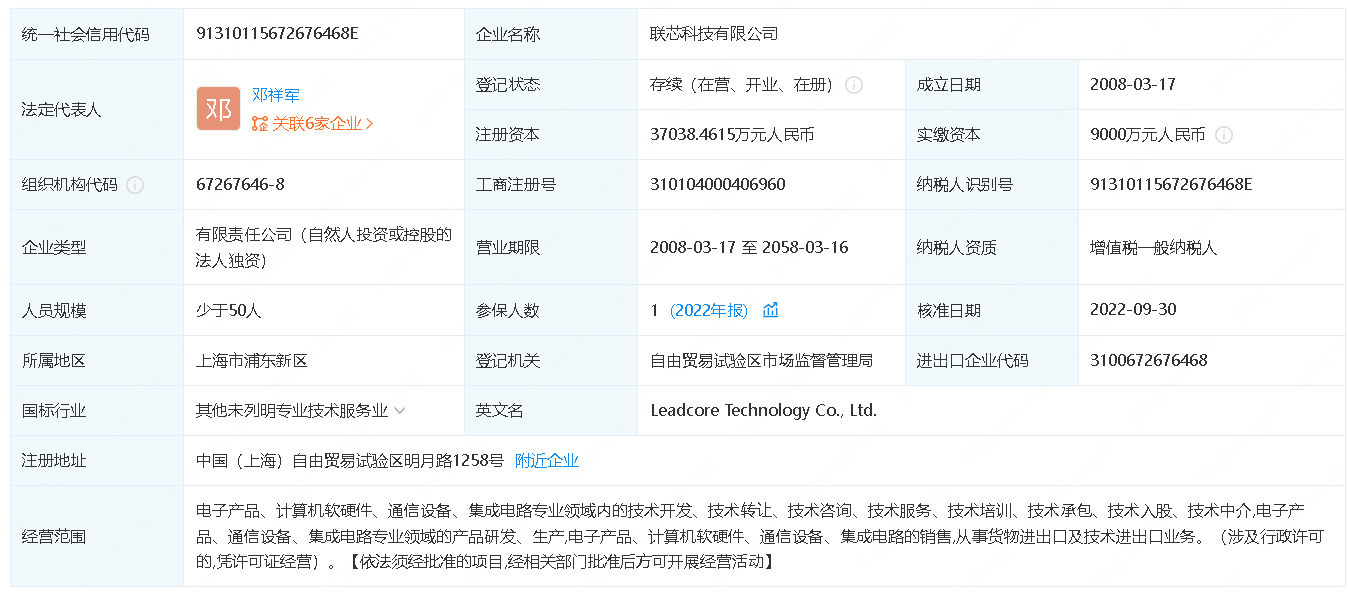Image resolution: width=1348 pixels, height=592 pixels.
Task: Select registered capital 37038.4615万元人民币
Action: (732, 135)
